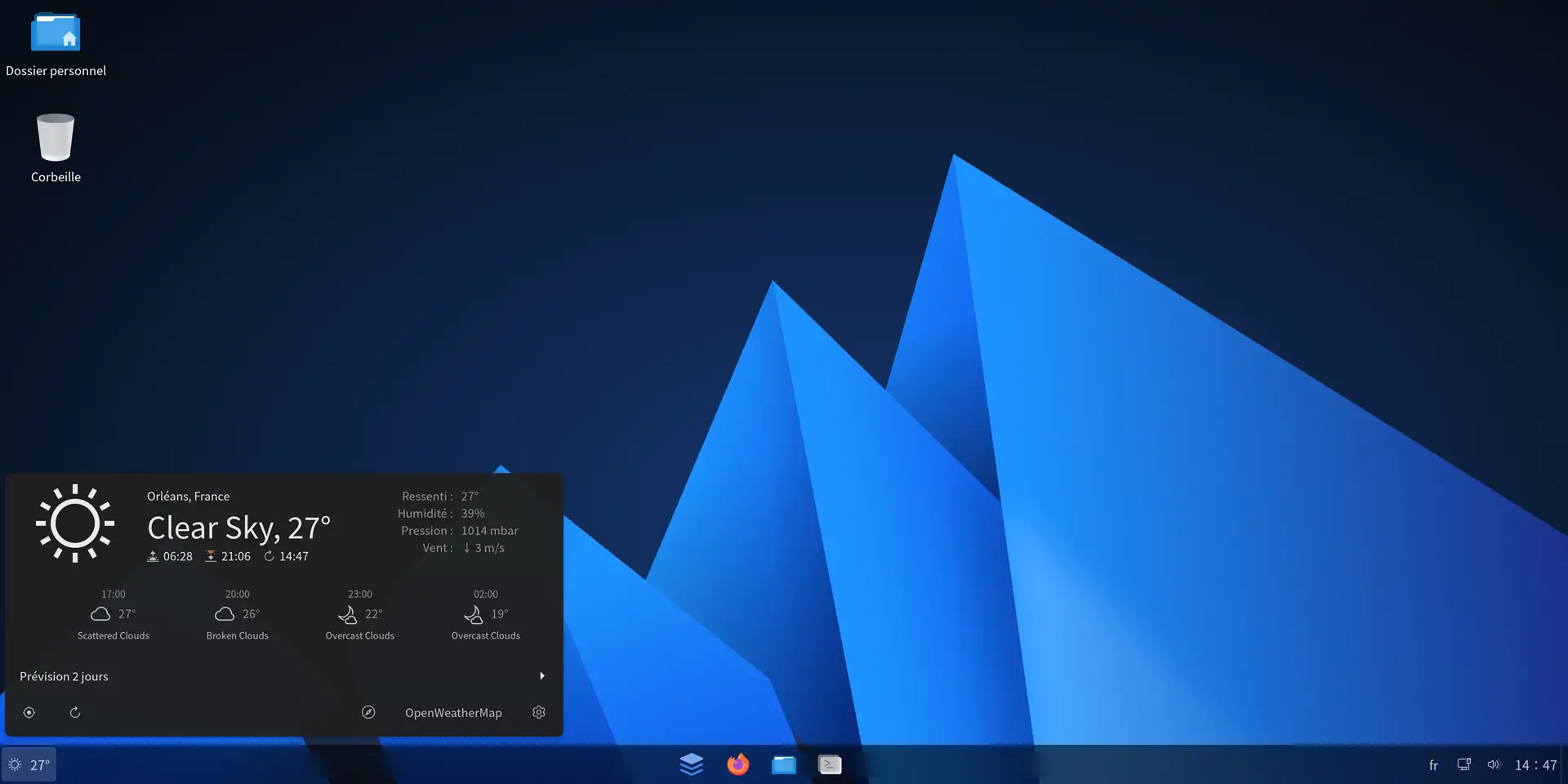Launch Firefox from the taskbar
1568x784 pixels.
[738, 764]
